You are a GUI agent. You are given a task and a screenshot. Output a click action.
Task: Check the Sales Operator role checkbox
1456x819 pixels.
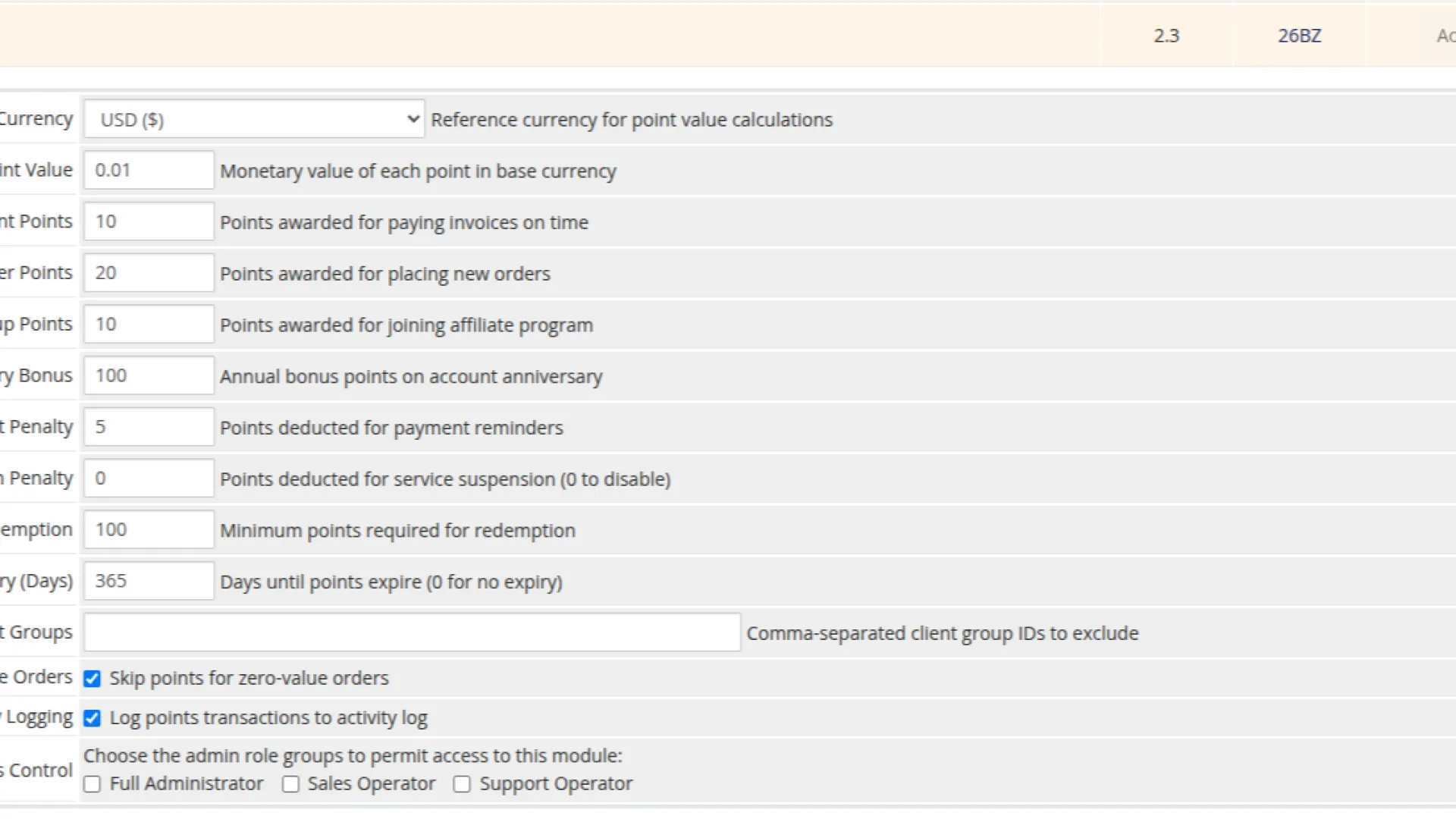290,784
